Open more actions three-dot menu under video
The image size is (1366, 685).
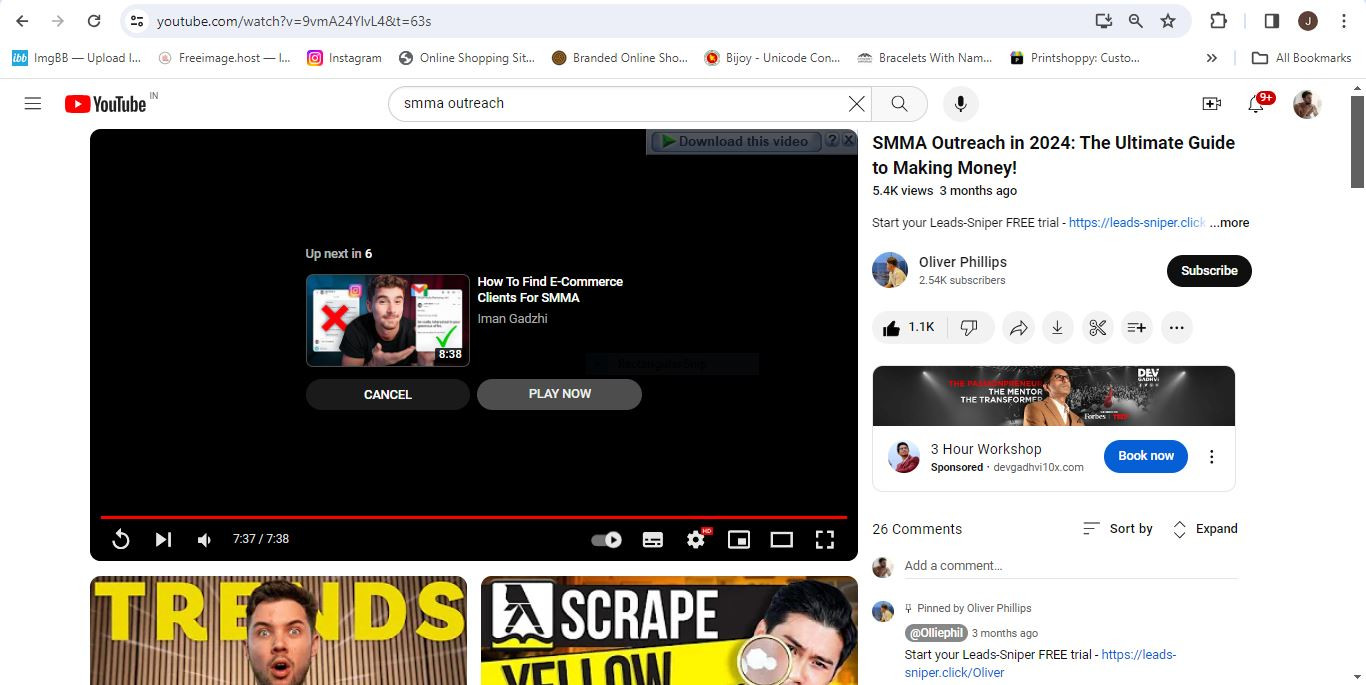click(x=1177, y=328)
